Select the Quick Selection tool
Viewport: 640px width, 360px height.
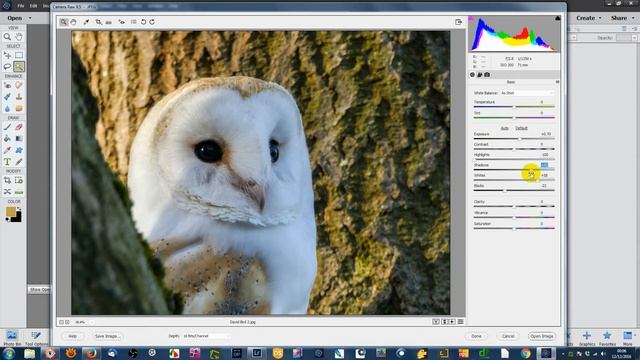(x=19, y=67)
